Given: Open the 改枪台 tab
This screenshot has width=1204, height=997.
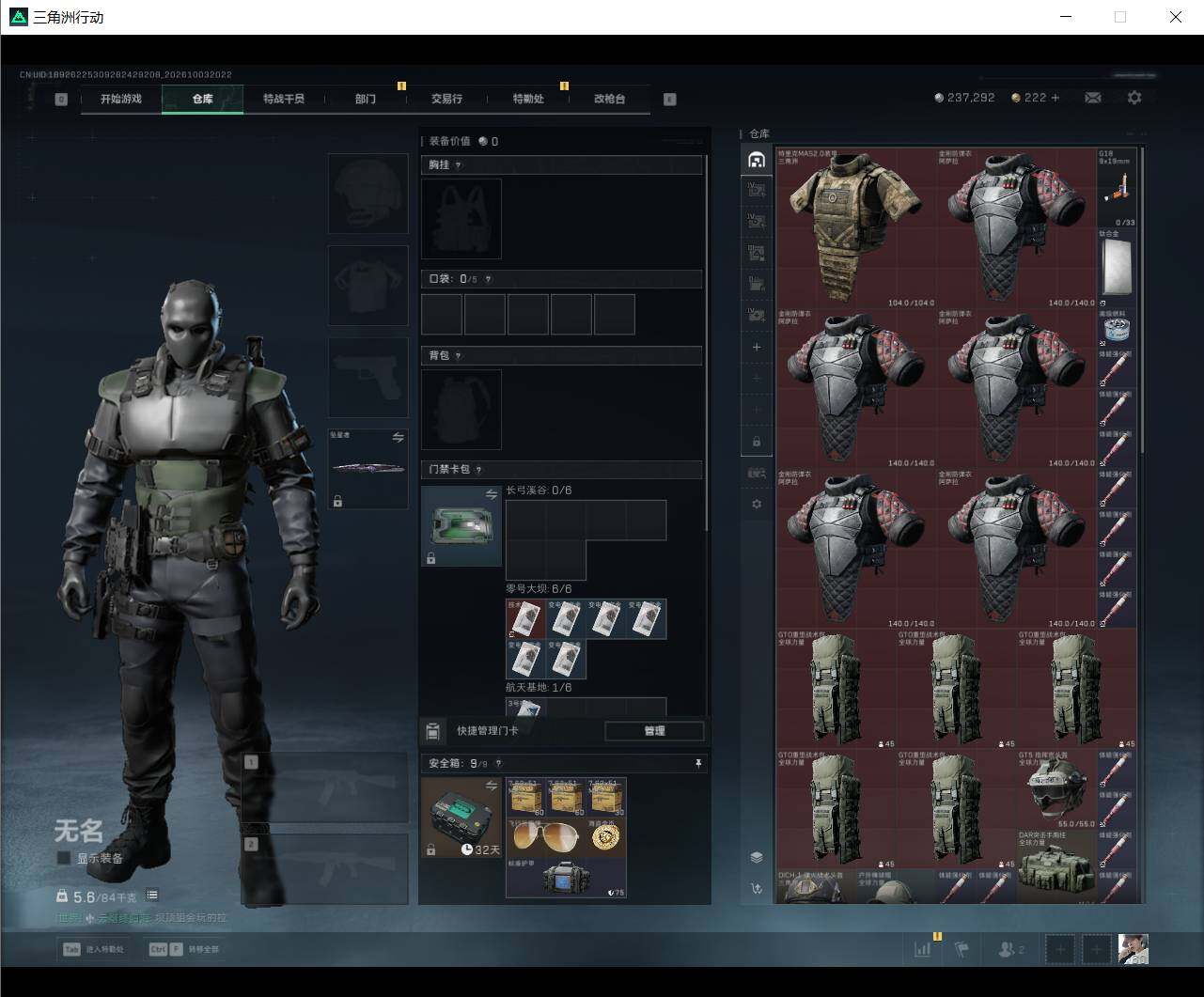Looking at the screenshot, I should 609,99.
